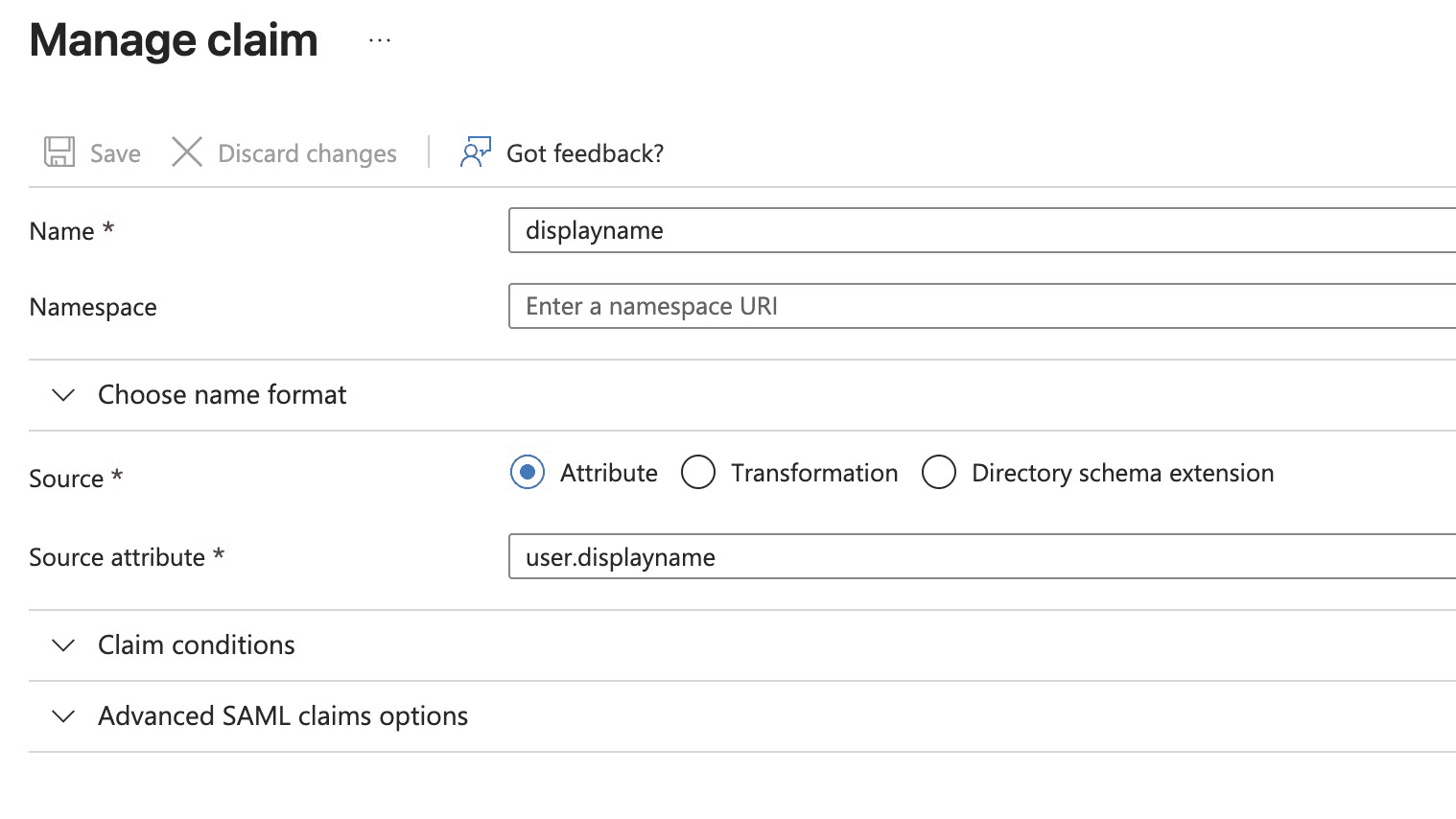This screenshot has height=819, width=1456.
Task: Select the Attribute source radio button
Action: coord(528,473)
